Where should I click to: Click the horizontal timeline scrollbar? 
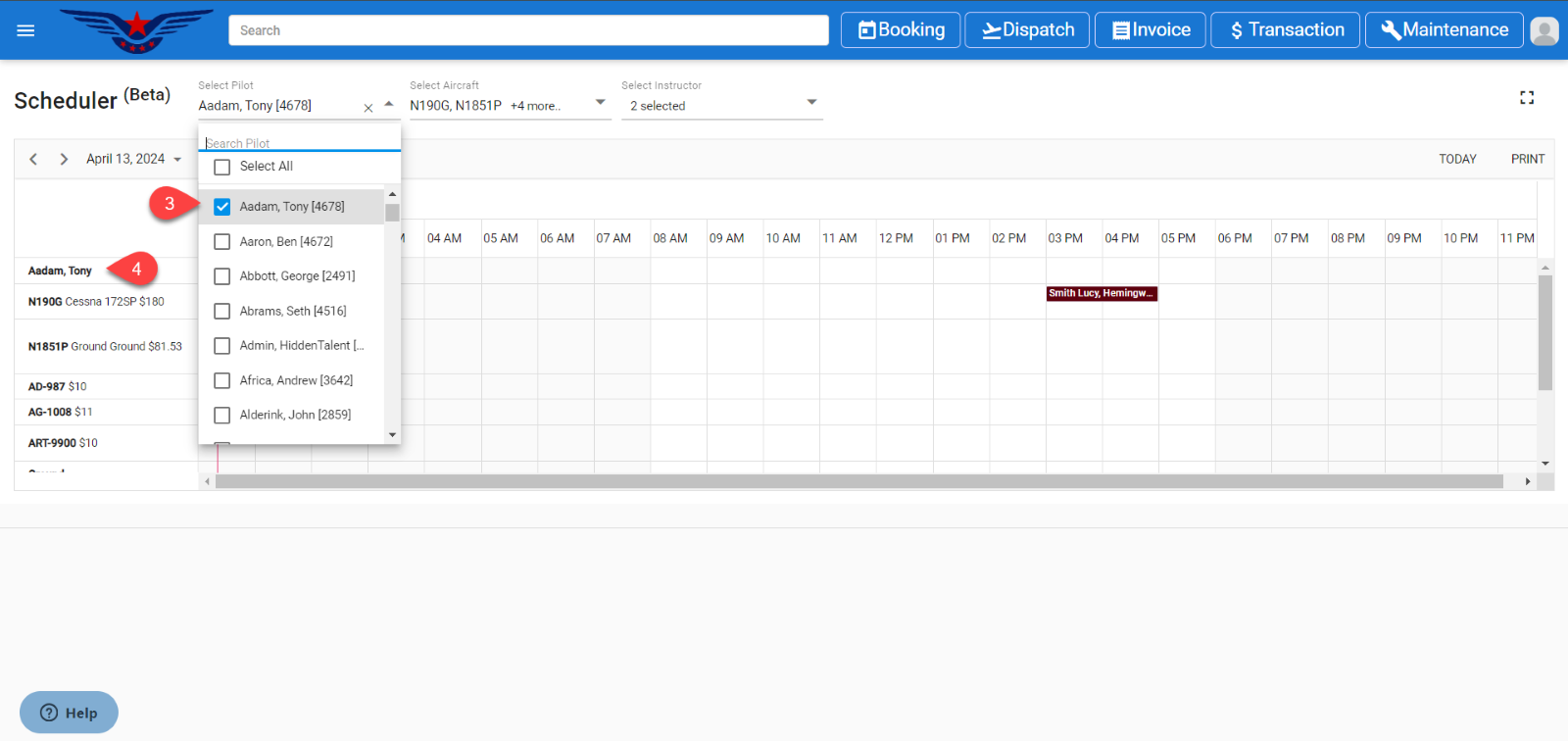pos(858,481)
